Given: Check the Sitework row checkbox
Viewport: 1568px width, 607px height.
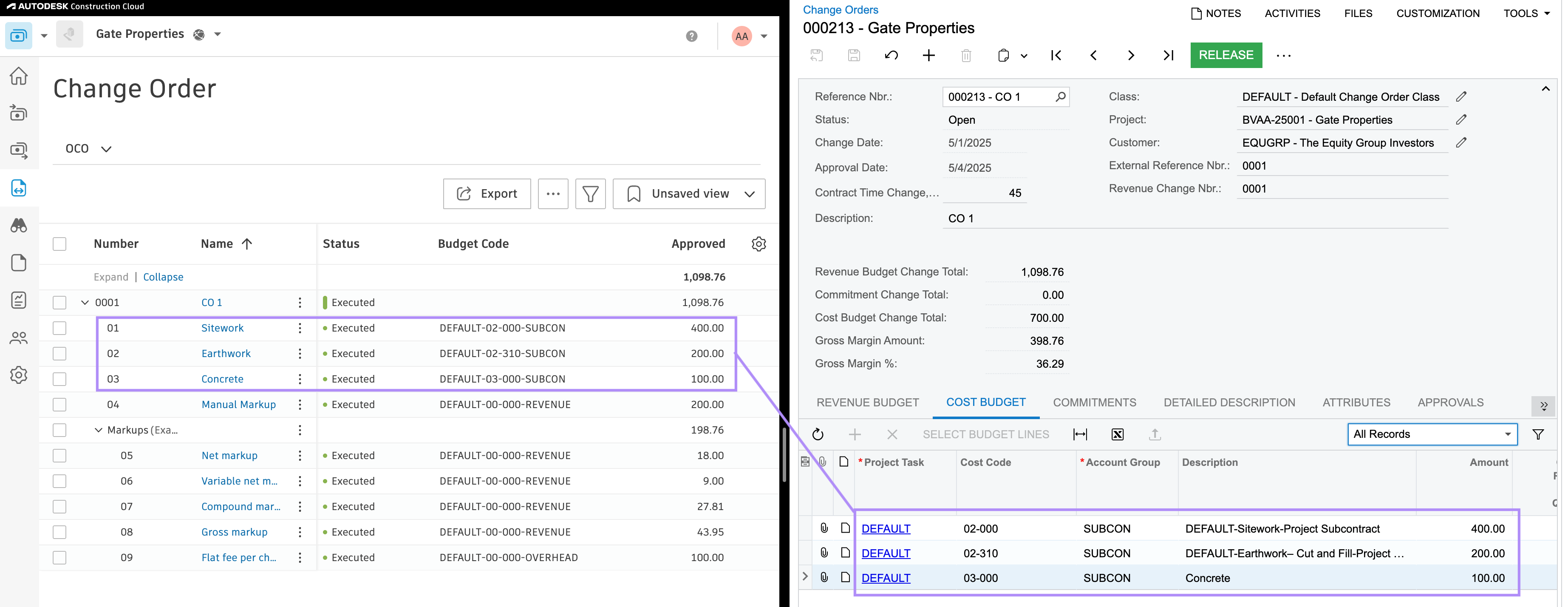Looking at the screenshot, I should 59,328.
